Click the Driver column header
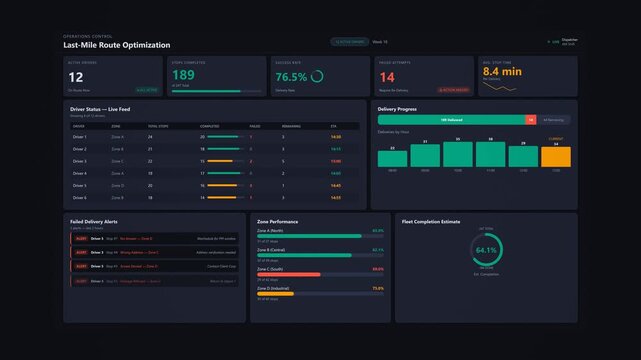This screenshot has width=641, height=360. pos(78,126)
